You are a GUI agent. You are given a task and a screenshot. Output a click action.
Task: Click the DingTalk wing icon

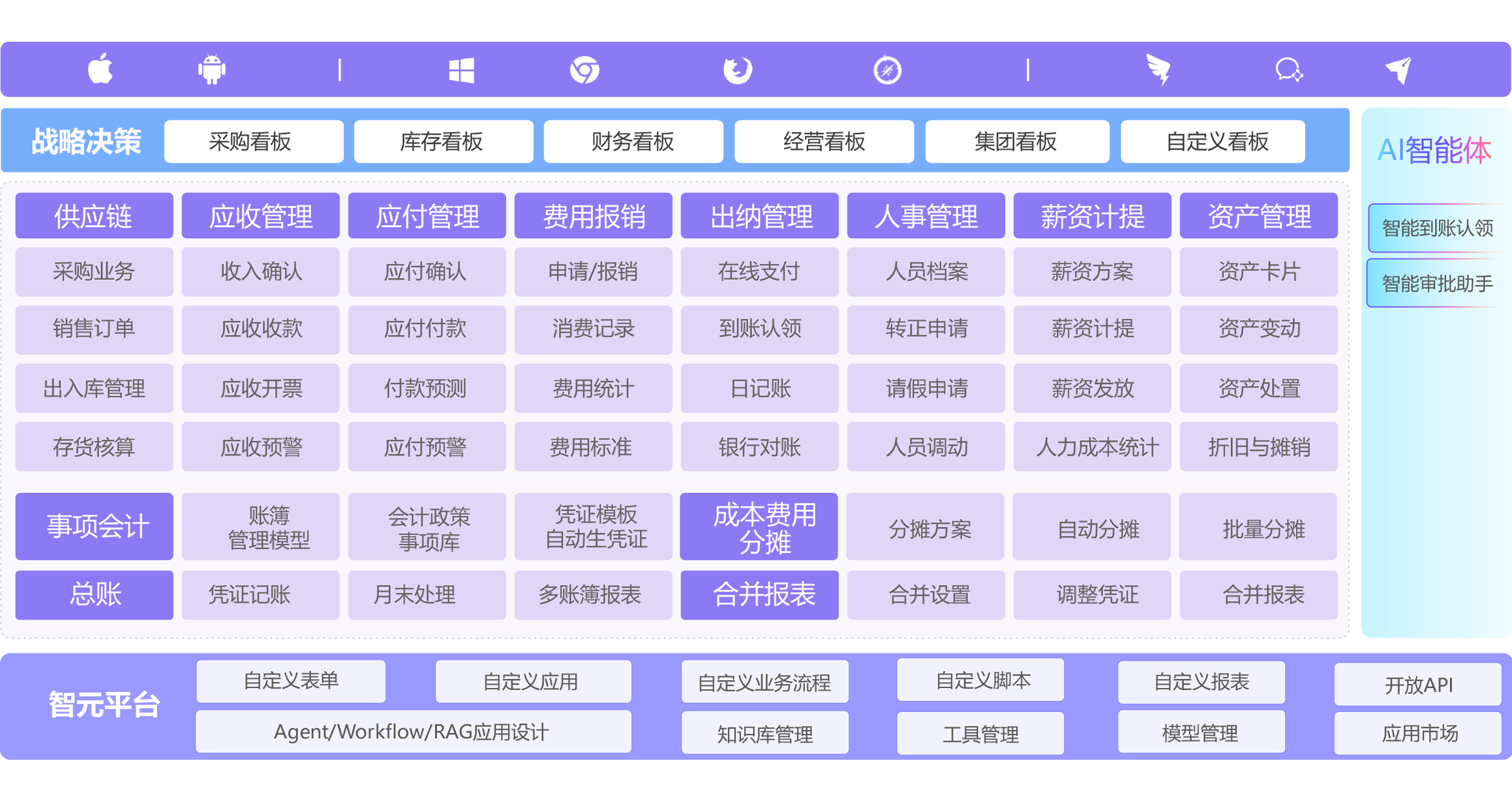click(1158, 70)
